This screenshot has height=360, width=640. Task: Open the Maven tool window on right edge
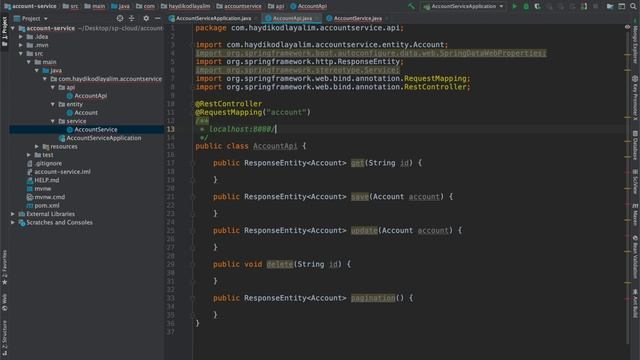(635, 215)
